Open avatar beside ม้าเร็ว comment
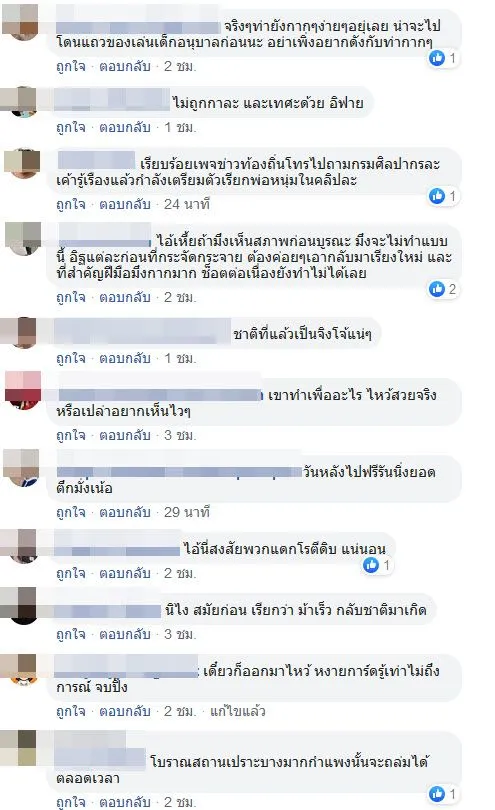The height and width of the screenshot is (810, 495). [20, 605]
